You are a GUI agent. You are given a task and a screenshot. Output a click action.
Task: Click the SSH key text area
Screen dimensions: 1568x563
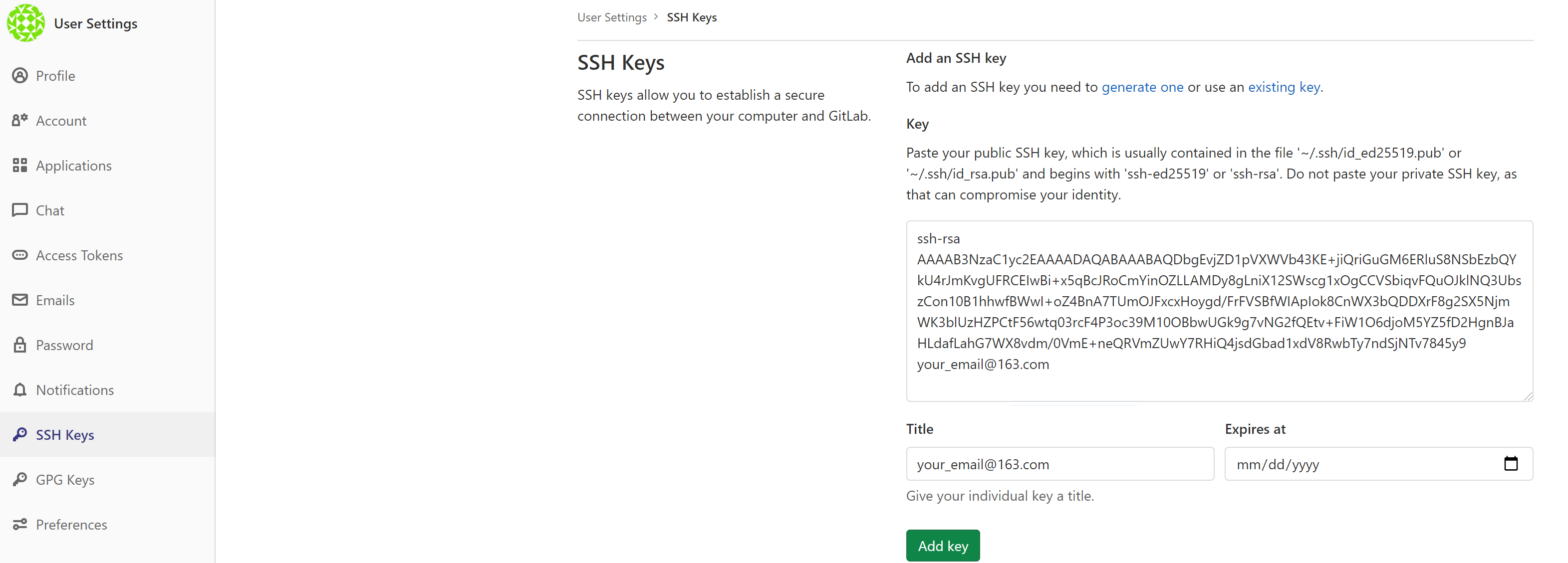tap(1219, 311)
